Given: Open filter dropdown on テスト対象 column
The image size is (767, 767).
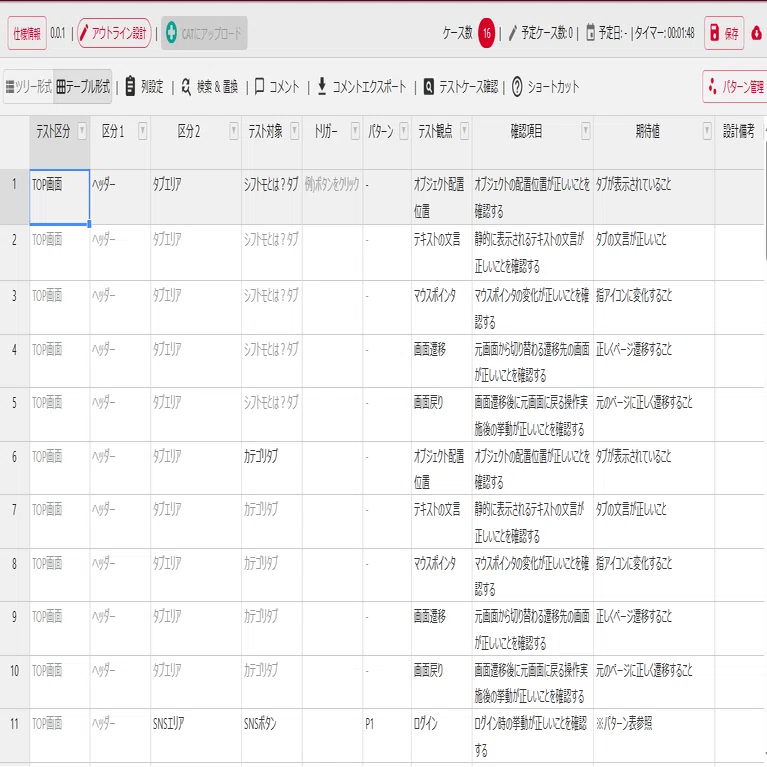Looking at the screenshot, I should point(294,131).
